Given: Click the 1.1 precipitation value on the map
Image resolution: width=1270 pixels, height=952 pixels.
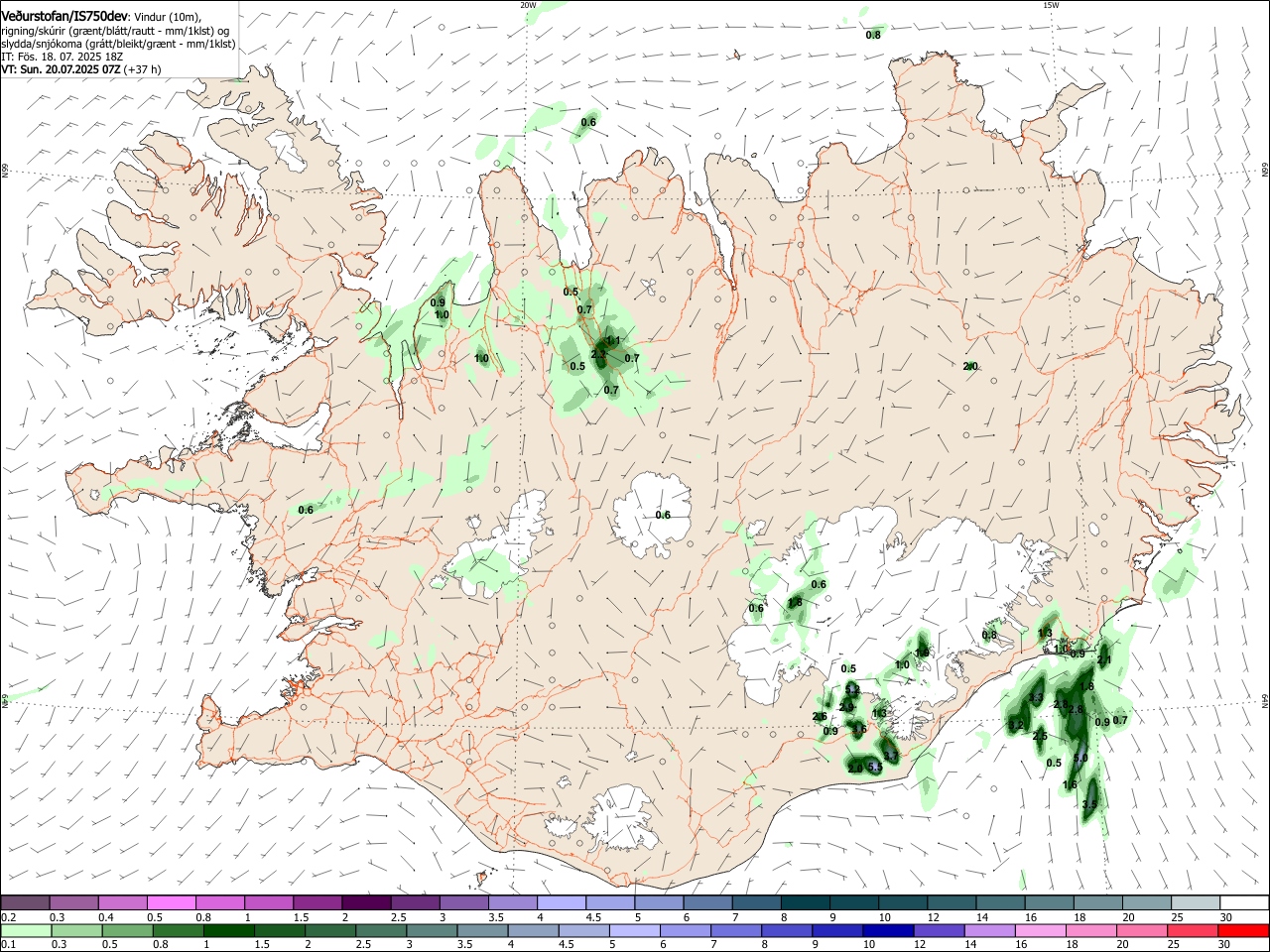Looking at the screenshot, I should [x=613, y=341].
